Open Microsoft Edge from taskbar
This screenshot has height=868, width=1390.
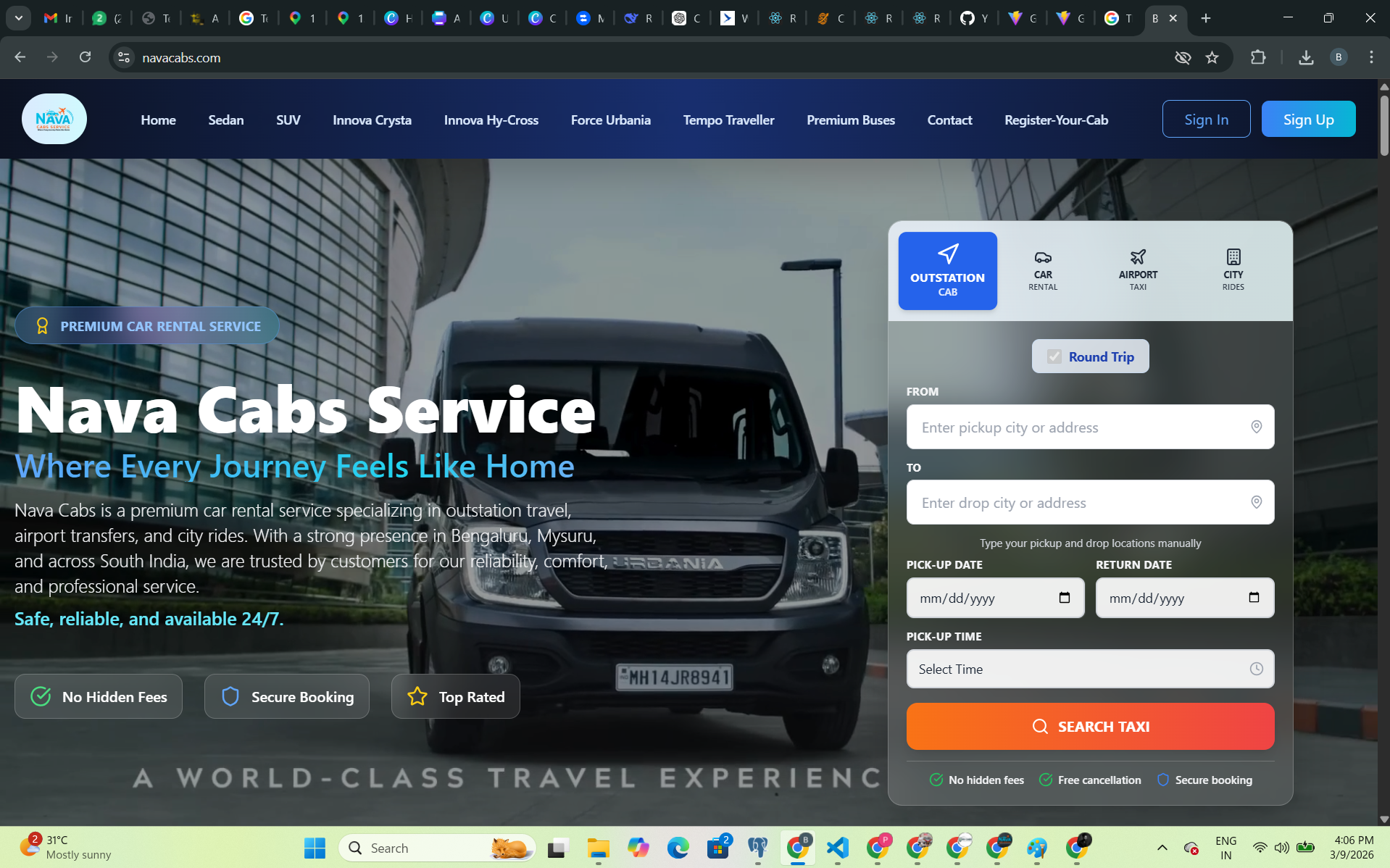[x=678, y=848]
